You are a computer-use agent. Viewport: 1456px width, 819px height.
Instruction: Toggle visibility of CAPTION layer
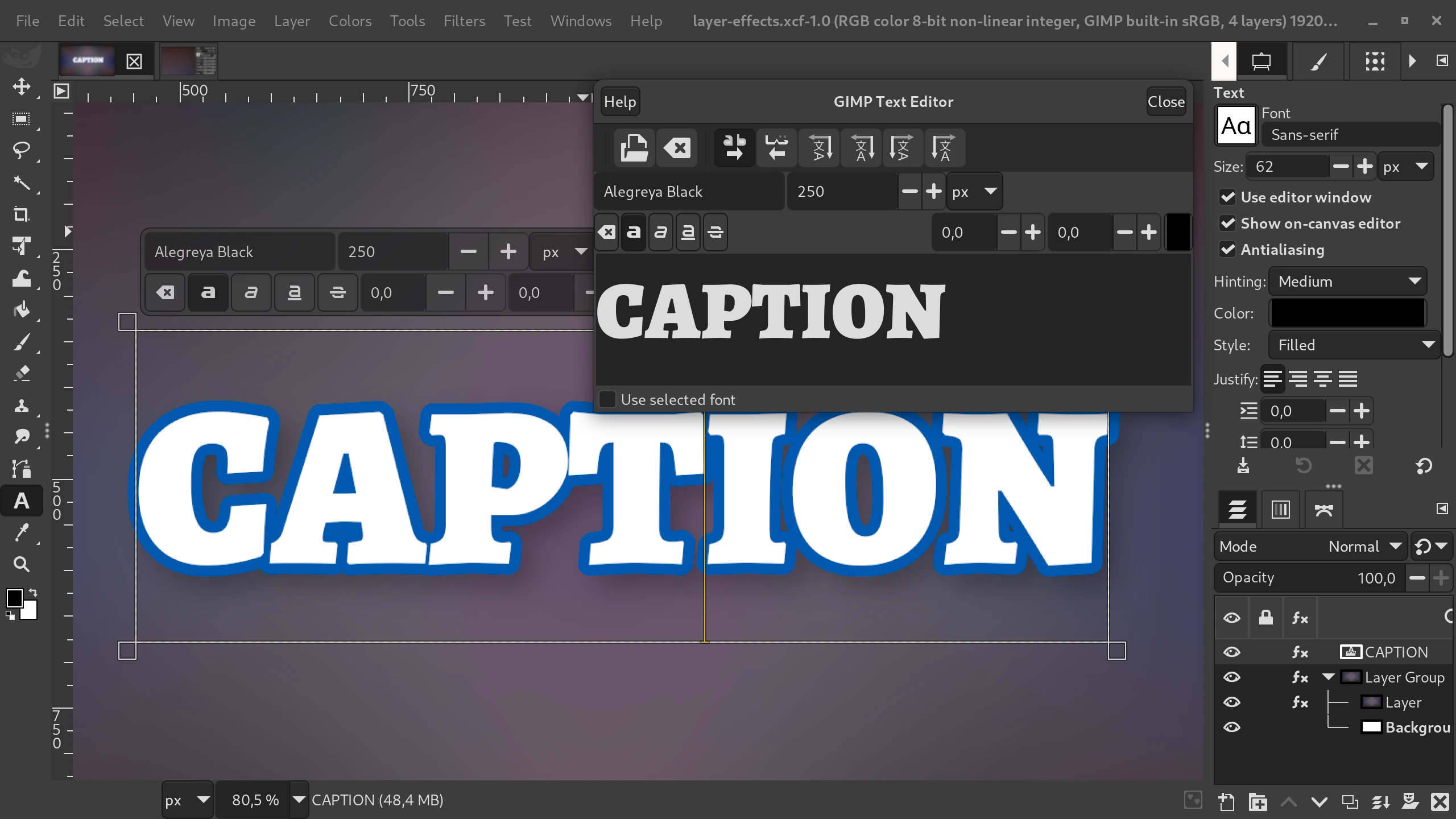[1232, 651]
